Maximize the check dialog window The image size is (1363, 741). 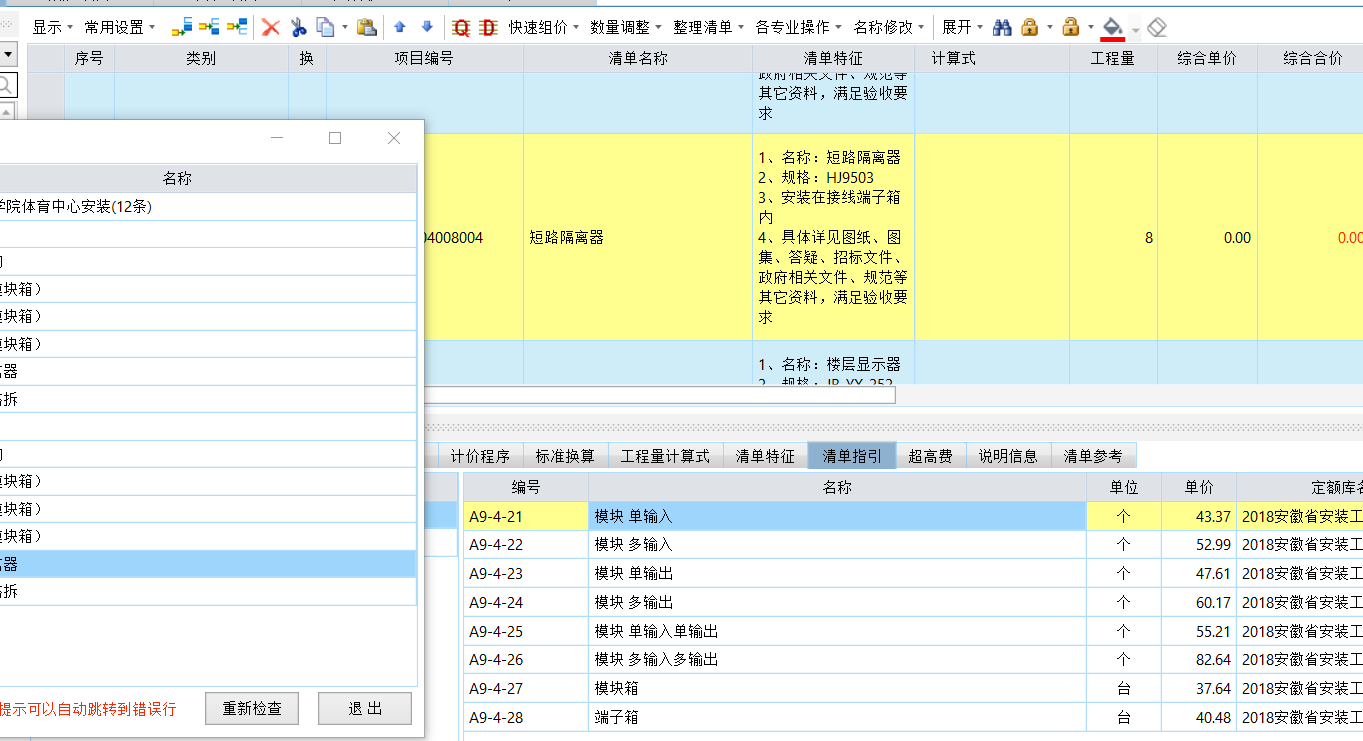335,138
